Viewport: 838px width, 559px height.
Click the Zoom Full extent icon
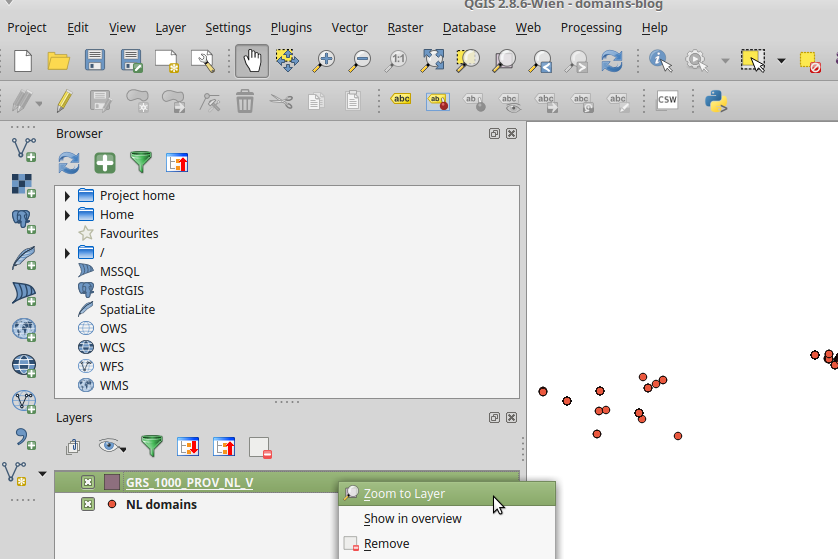[432, 61]
